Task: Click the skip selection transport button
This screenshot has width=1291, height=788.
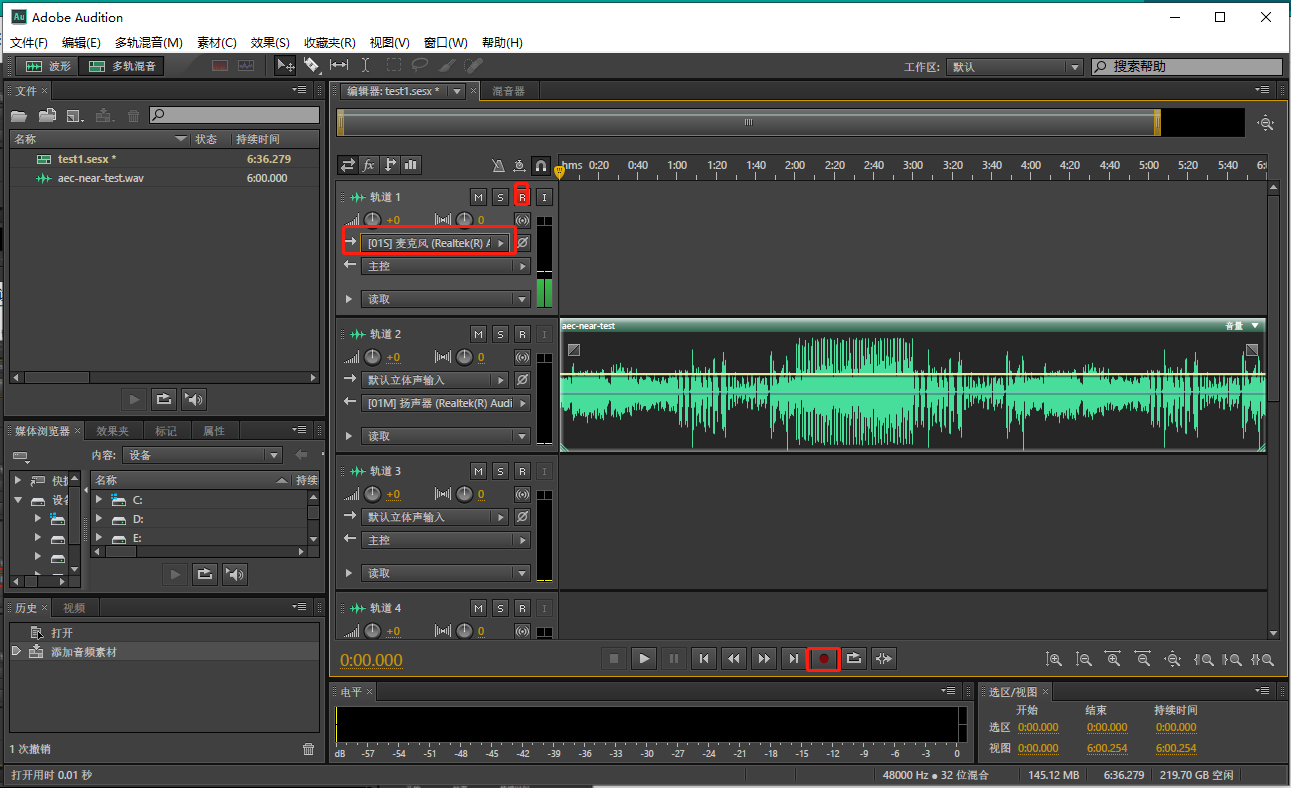Action: [x=883, y=658]
